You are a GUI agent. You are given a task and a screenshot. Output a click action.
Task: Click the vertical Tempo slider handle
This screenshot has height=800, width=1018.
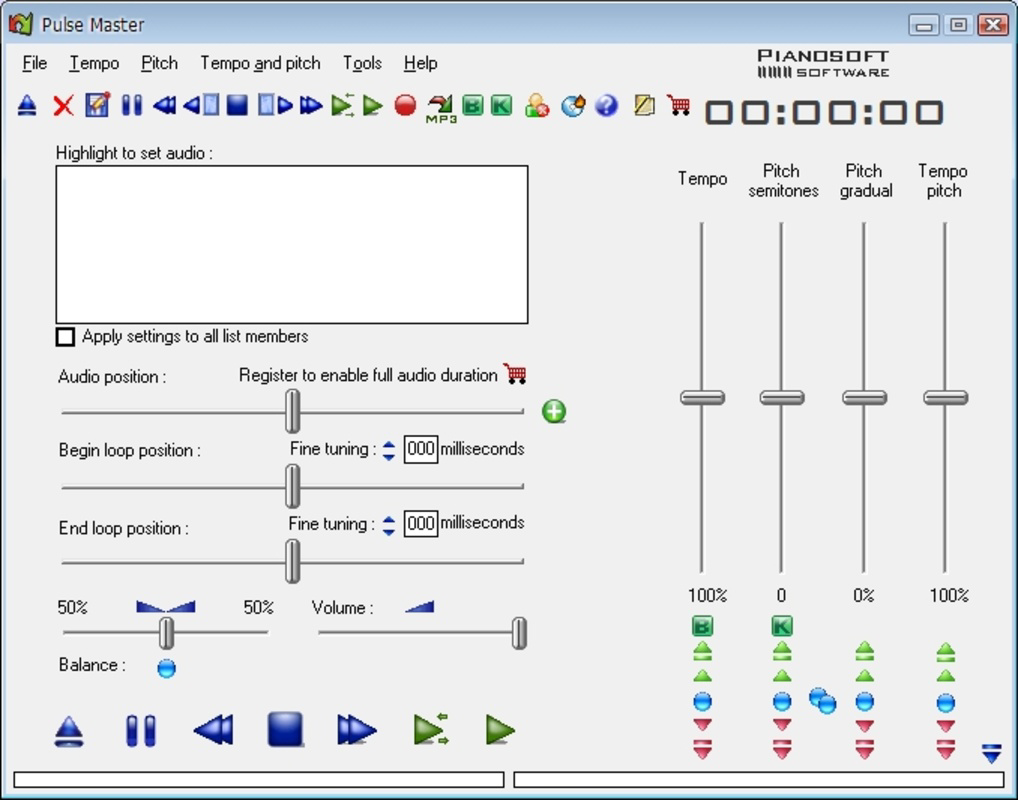[x=702, y=397]
